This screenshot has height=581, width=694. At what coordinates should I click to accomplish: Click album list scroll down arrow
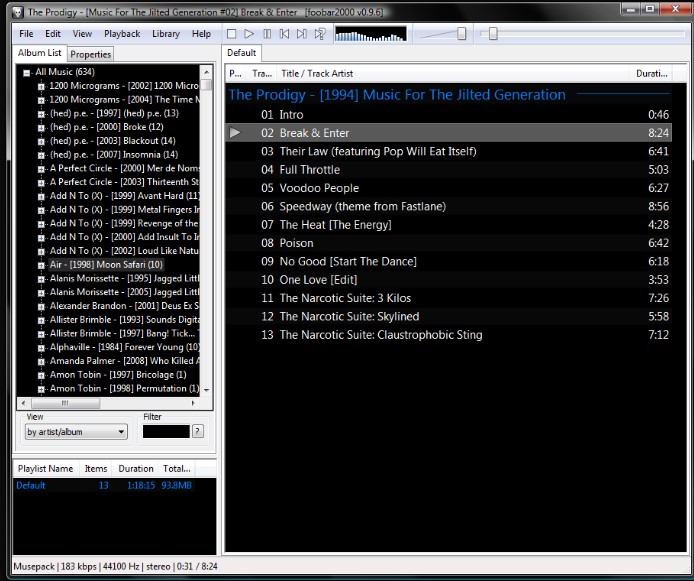tap(206, 390)
